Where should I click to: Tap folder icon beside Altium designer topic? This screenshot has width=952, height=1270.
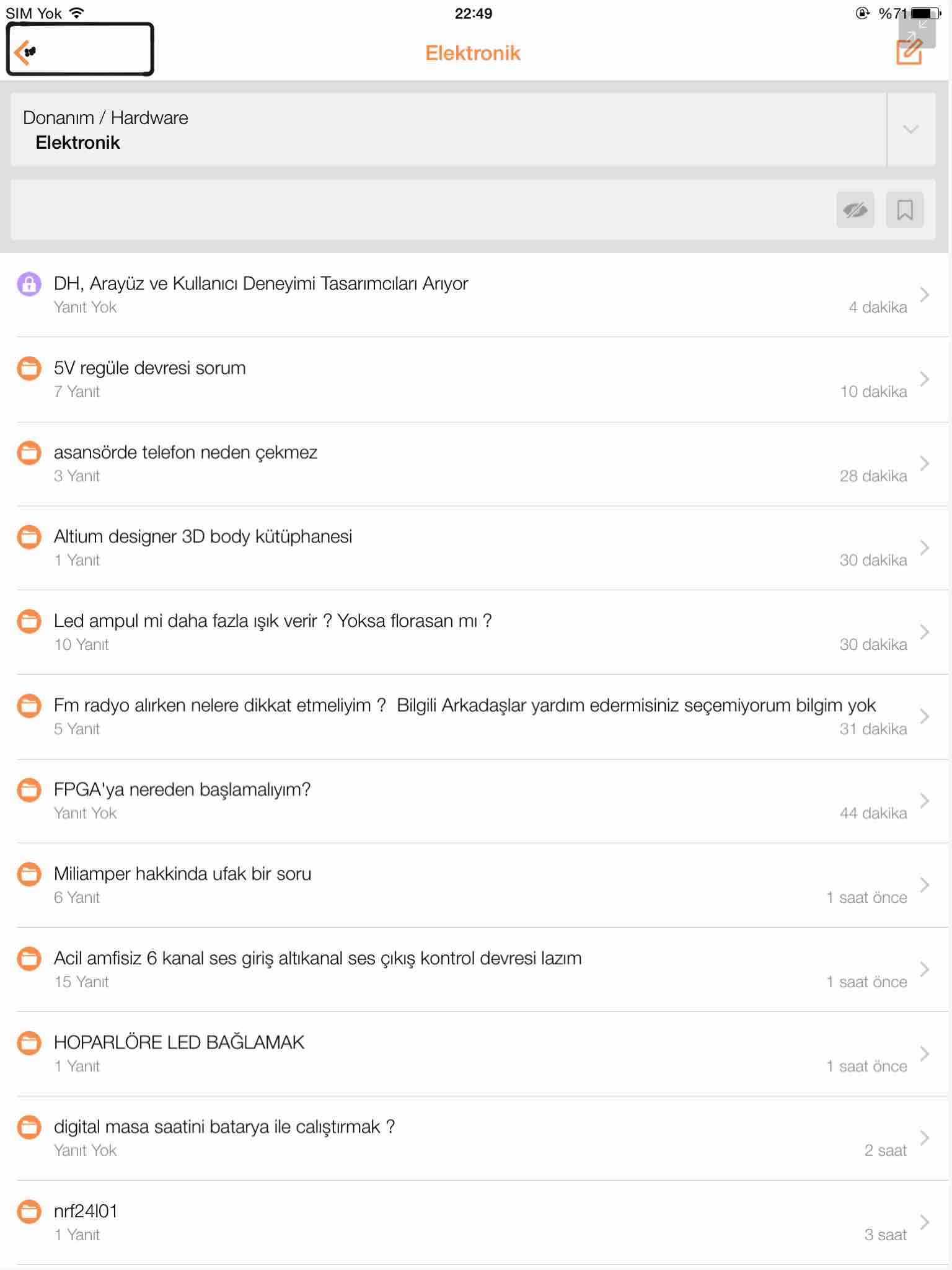click(x=29, y=537)
